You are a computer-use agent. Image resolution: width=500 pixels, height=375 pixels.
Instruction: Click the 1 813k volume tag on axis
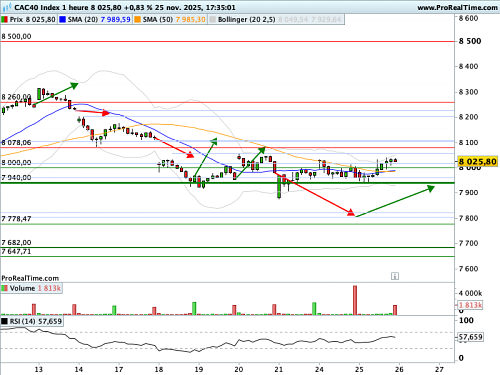[470, 305]
